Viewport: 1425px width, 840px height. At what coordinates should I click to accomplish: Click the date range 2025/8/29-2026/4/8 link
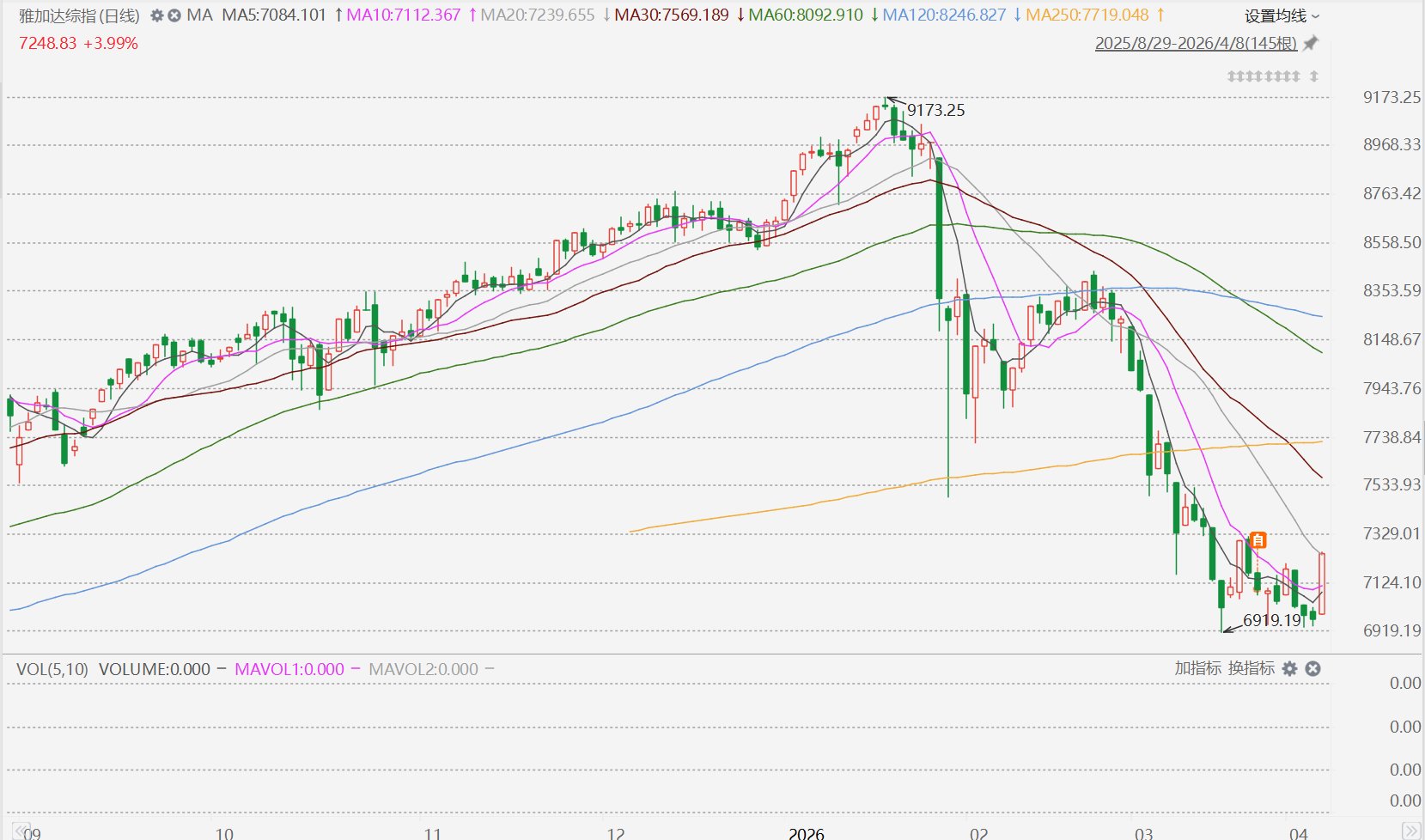pyautogui.click(x=1196, y=43)
